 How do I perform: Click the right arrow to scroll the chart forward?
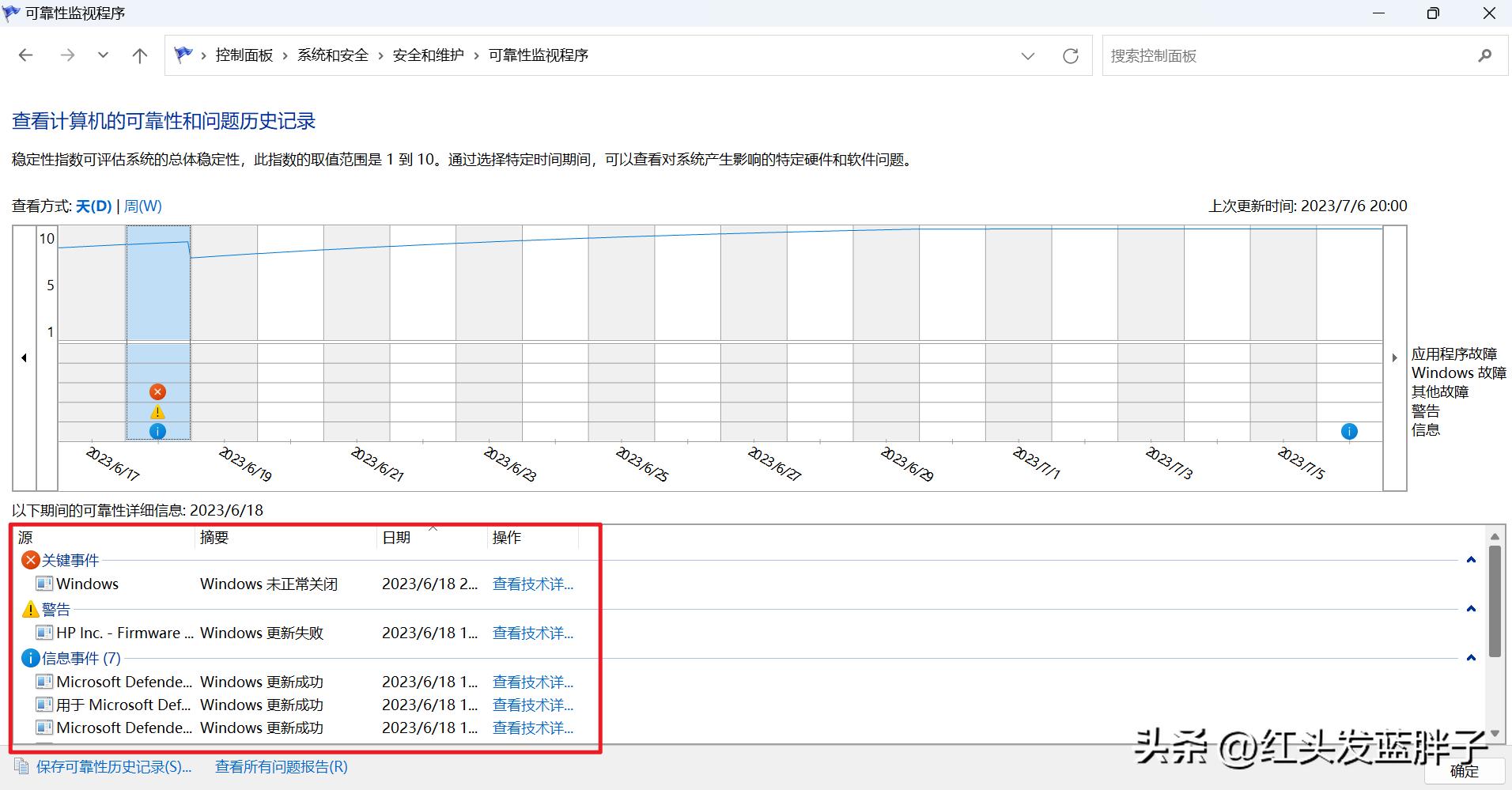click(1394, 357)
